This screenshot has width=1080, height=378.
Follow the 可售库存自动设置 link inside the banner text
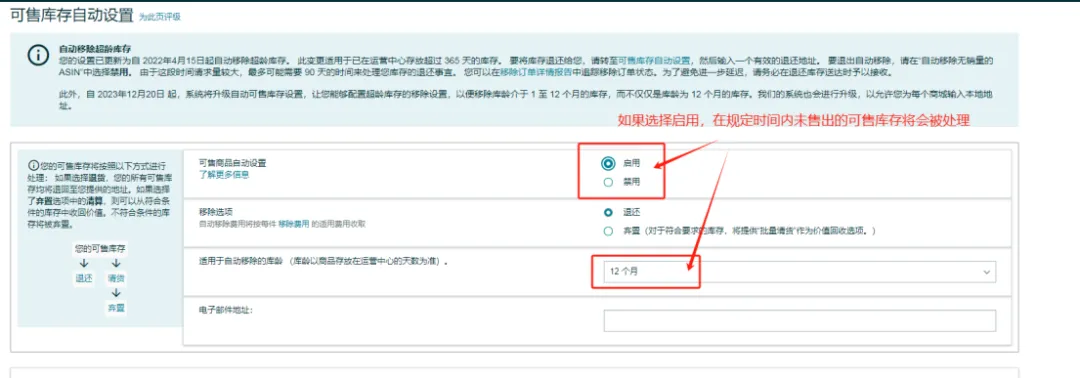tap(654, 61)
